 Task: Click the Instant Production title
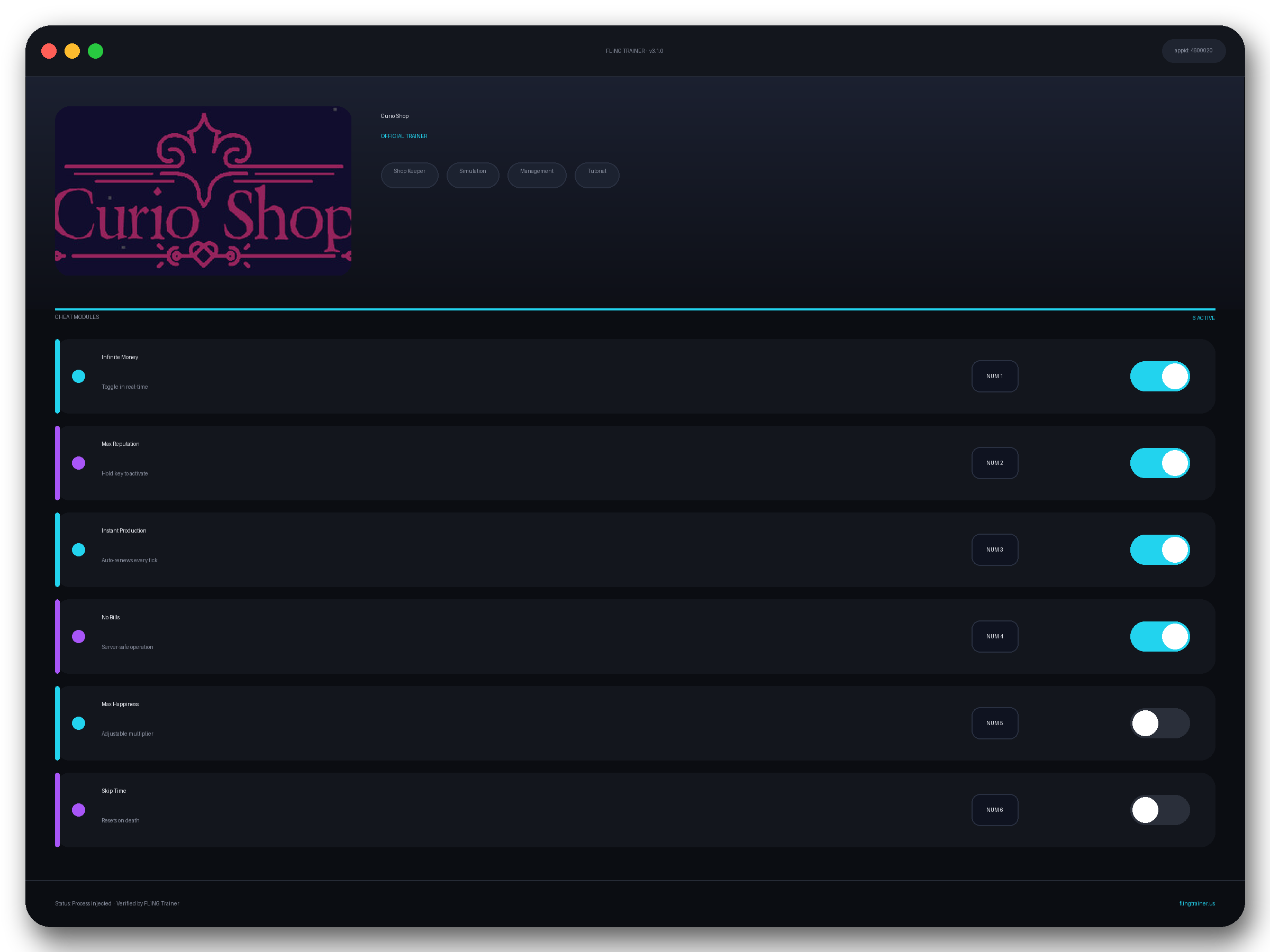(x=124, y=530)
